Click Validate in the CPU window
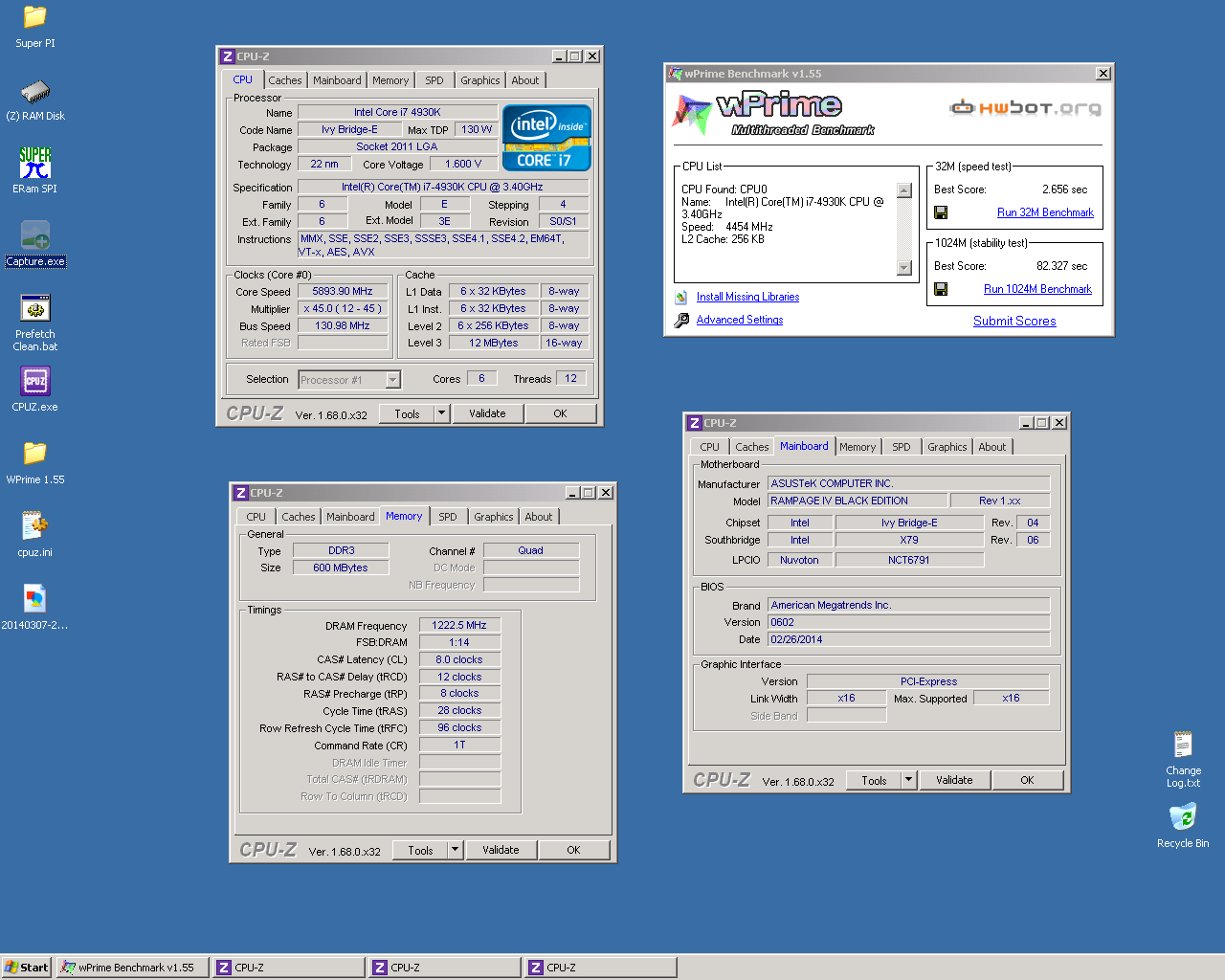 tap(487, 413)
